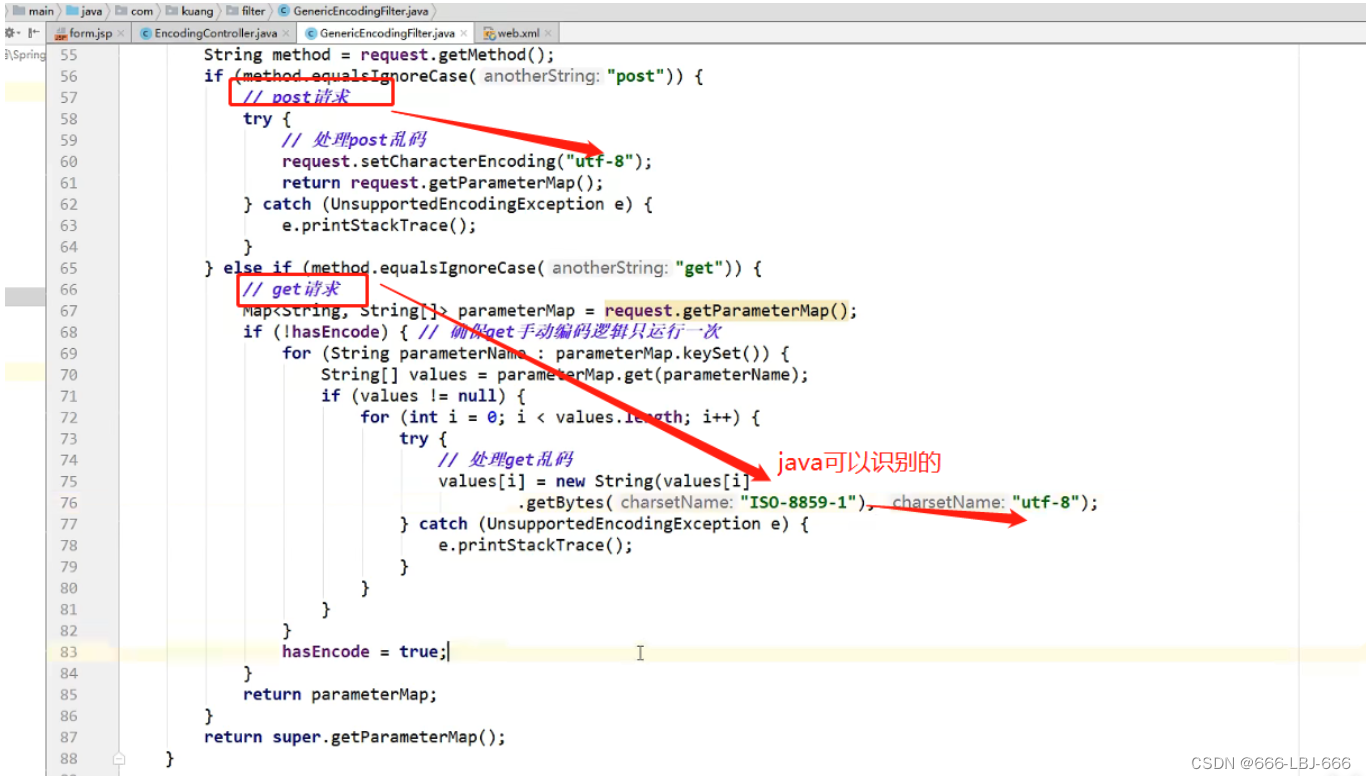Click 'try {' on line 58

(x=267, y=118)
